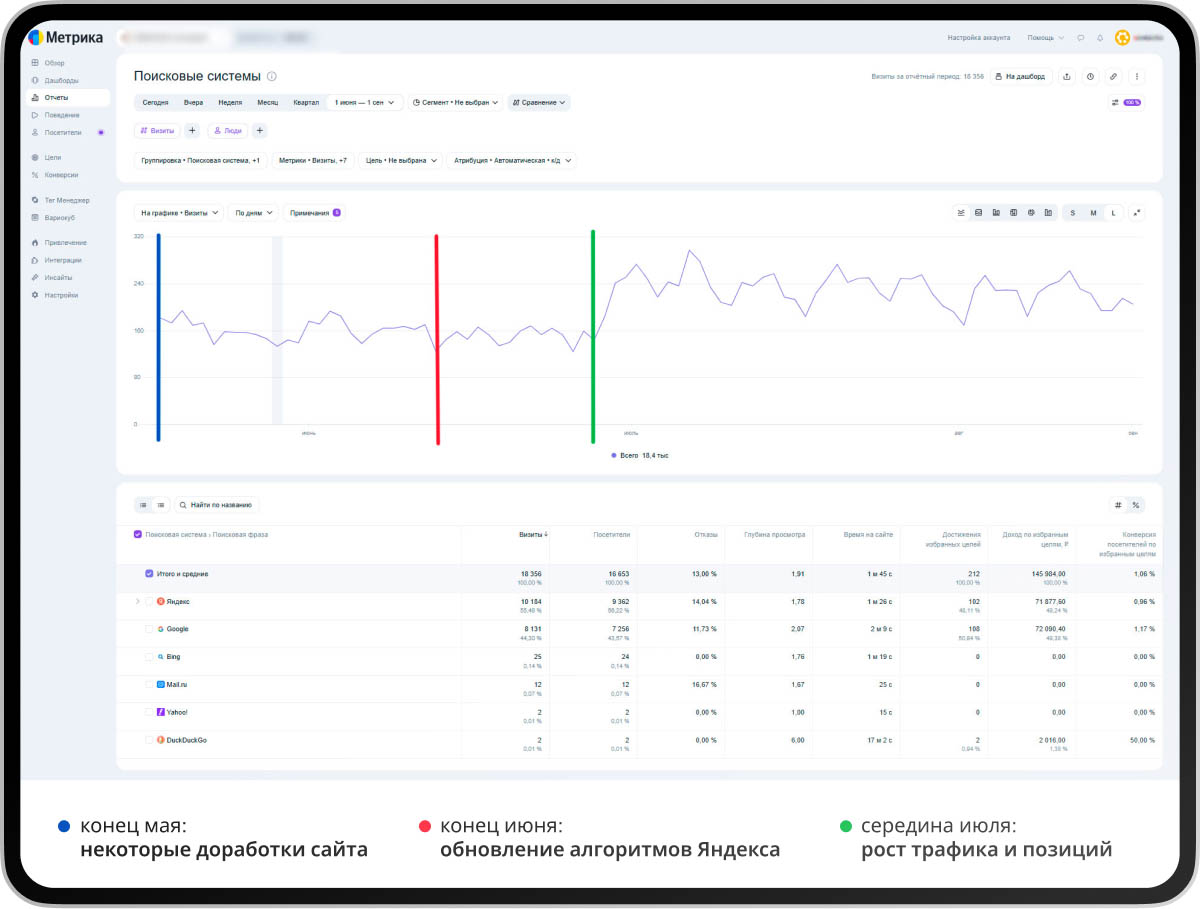Open the По дням grouping dropdown
This screenshot has height=909, width=1200.
(x=253, y=213)
